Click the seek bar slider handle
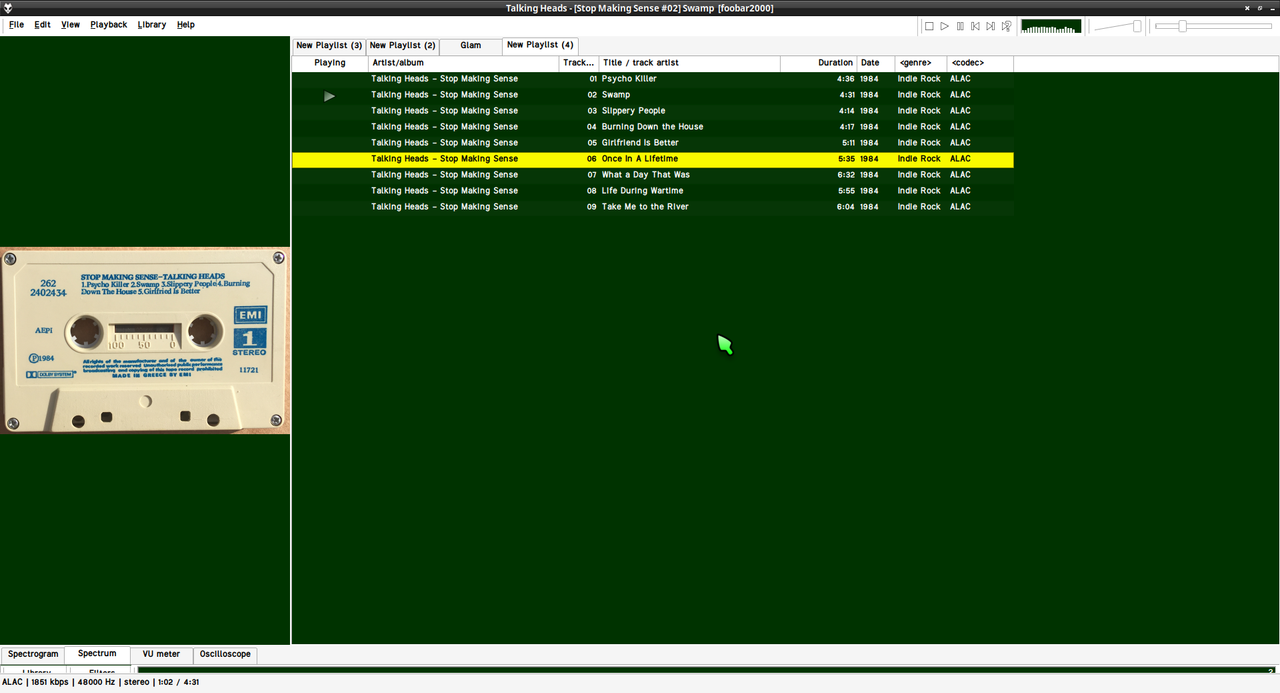Screen dimensions: 1280x693 pyautogui.click(x=1182, y=26)
